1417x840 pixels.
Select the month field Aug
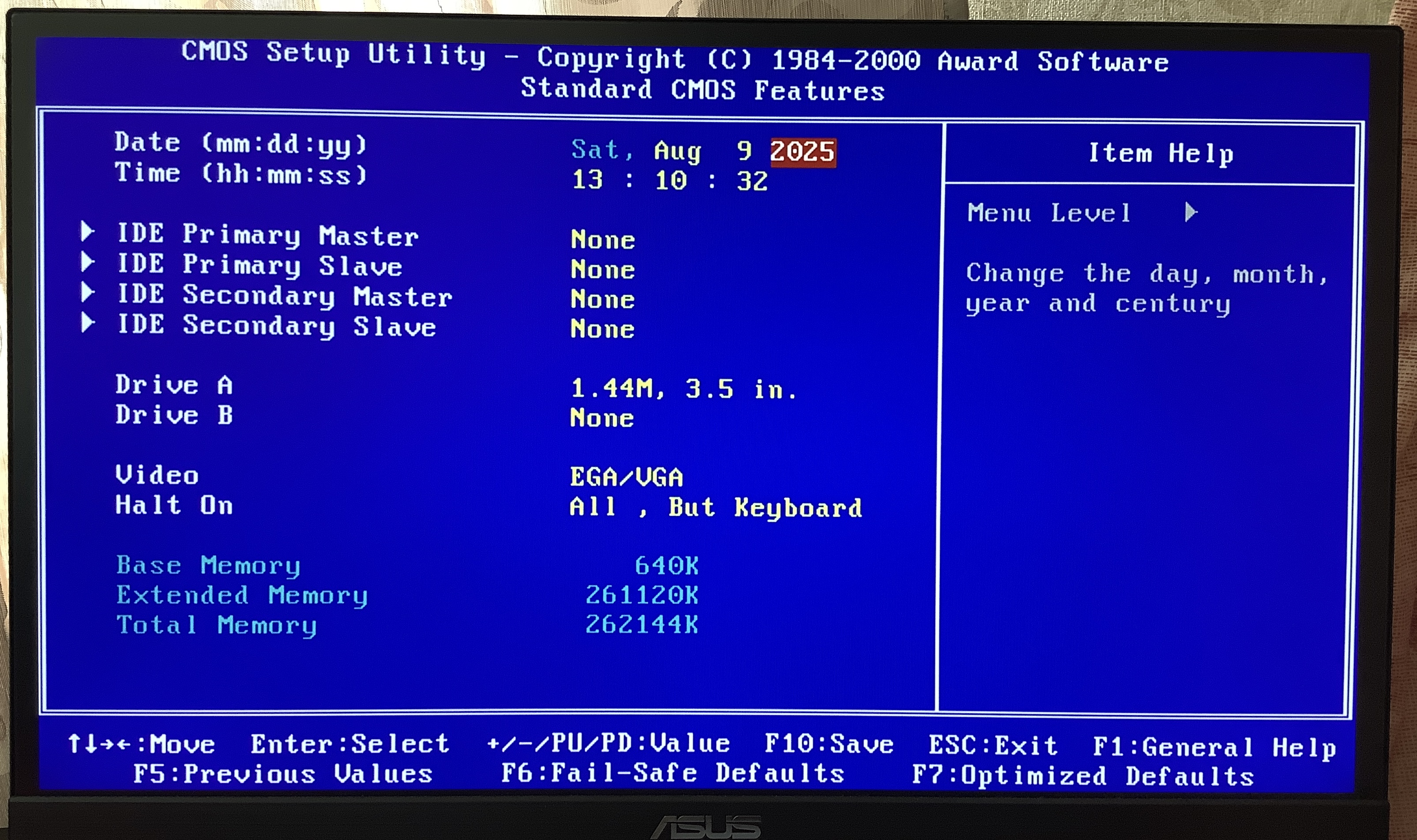click(x=677, y=152)
